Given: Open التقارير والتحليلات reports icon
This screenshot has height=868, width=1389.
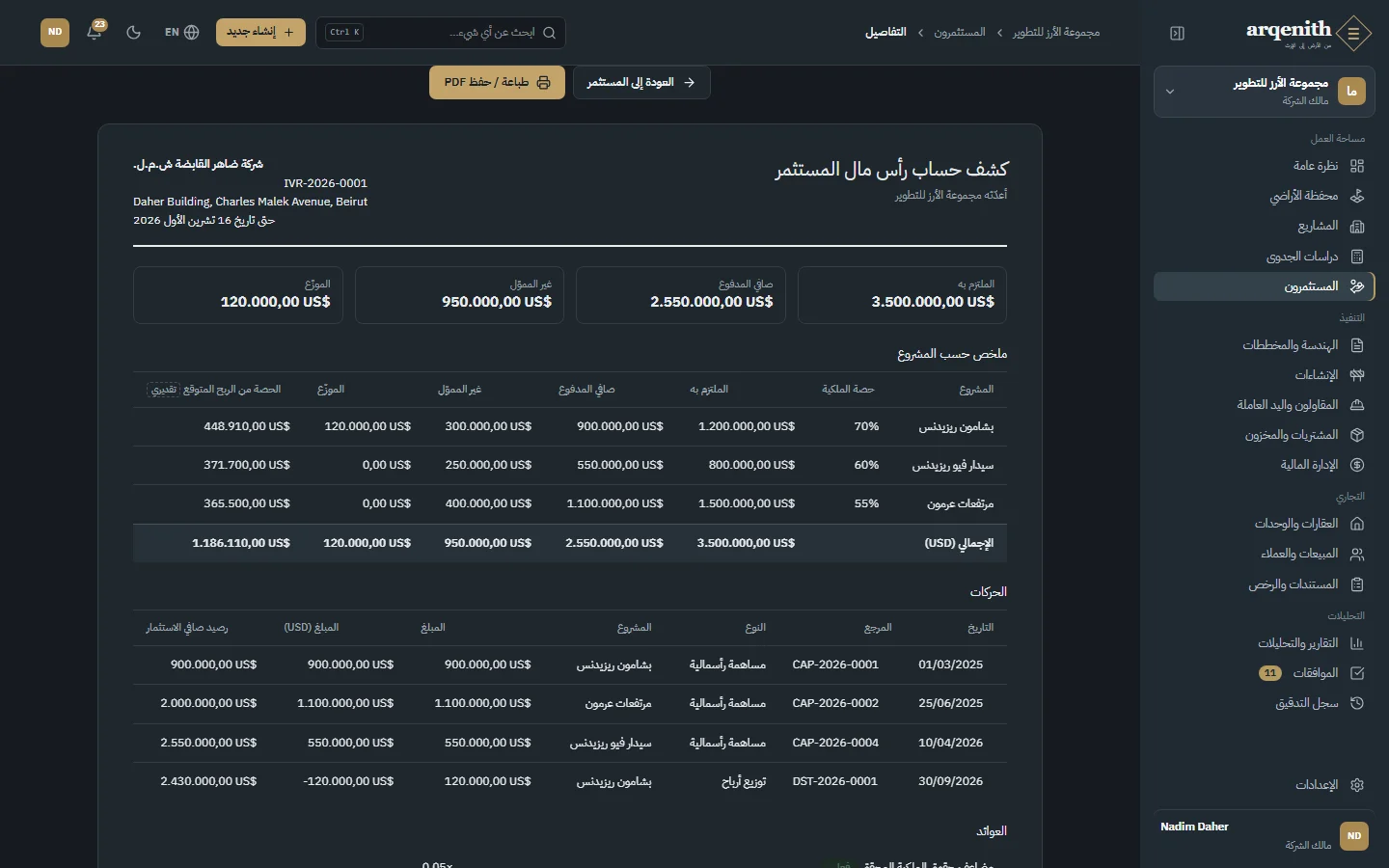Looking at the screenshot, I should tap(1357, 643).
